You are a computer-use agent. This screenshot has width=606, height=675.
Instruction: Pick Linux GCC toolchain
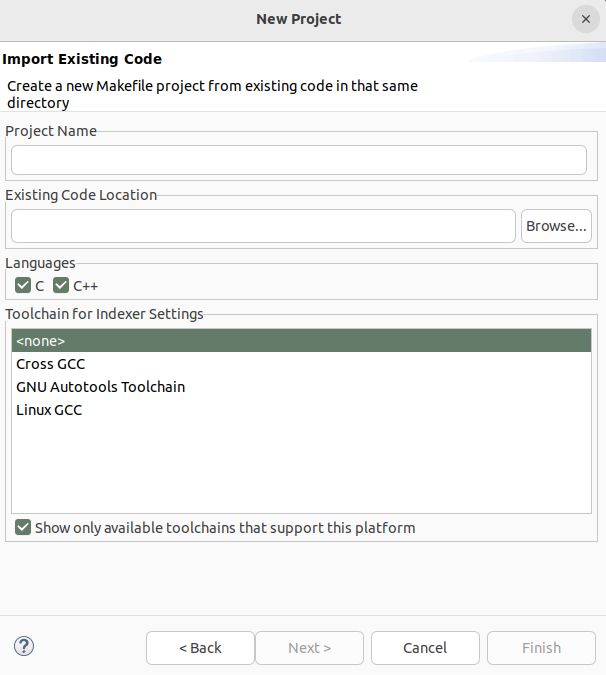[x=49, y=410]
